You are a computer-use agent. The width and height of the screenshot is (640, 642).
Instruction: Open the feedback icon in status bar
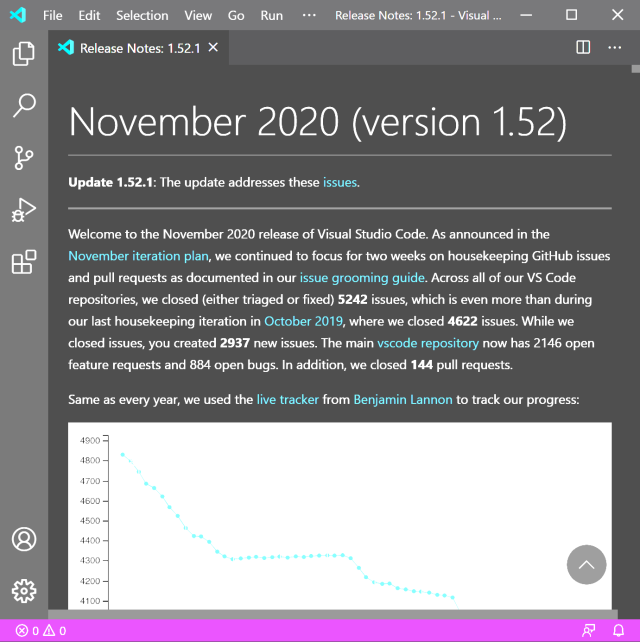tap(588, 631)
